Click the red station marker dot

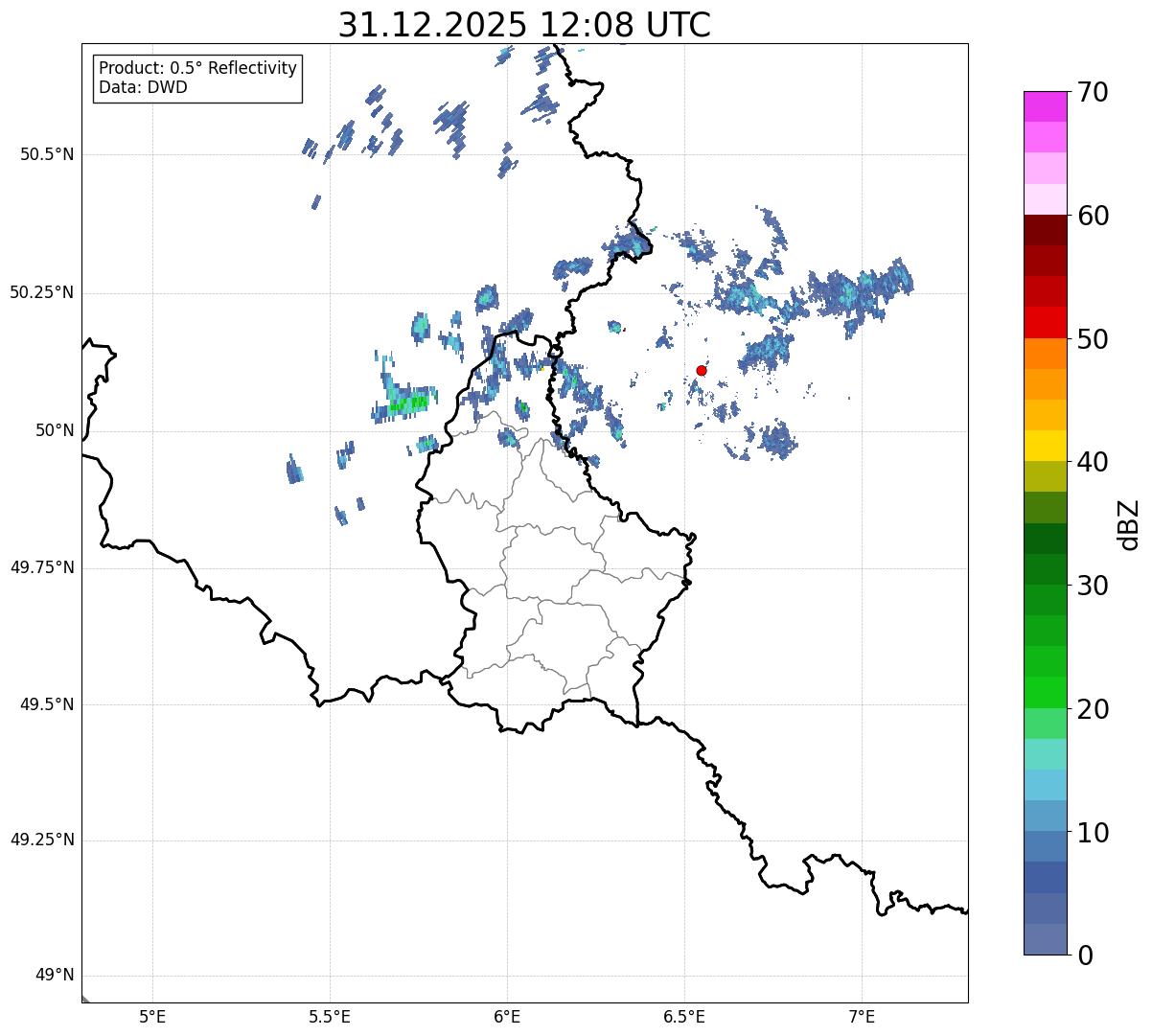click(x=702, y=370)
